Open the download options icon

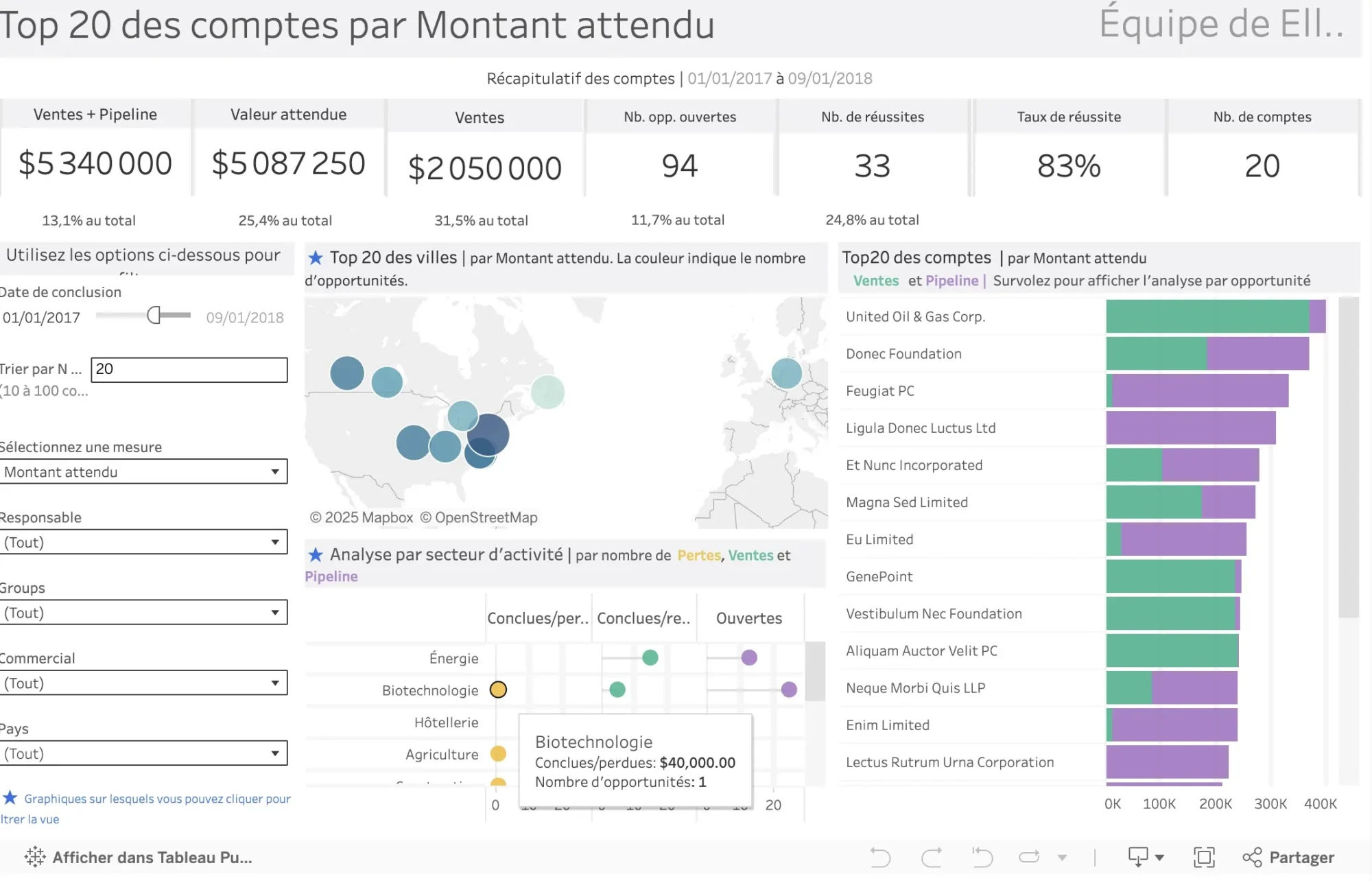pyautogui.click(x=1146, y=857)
